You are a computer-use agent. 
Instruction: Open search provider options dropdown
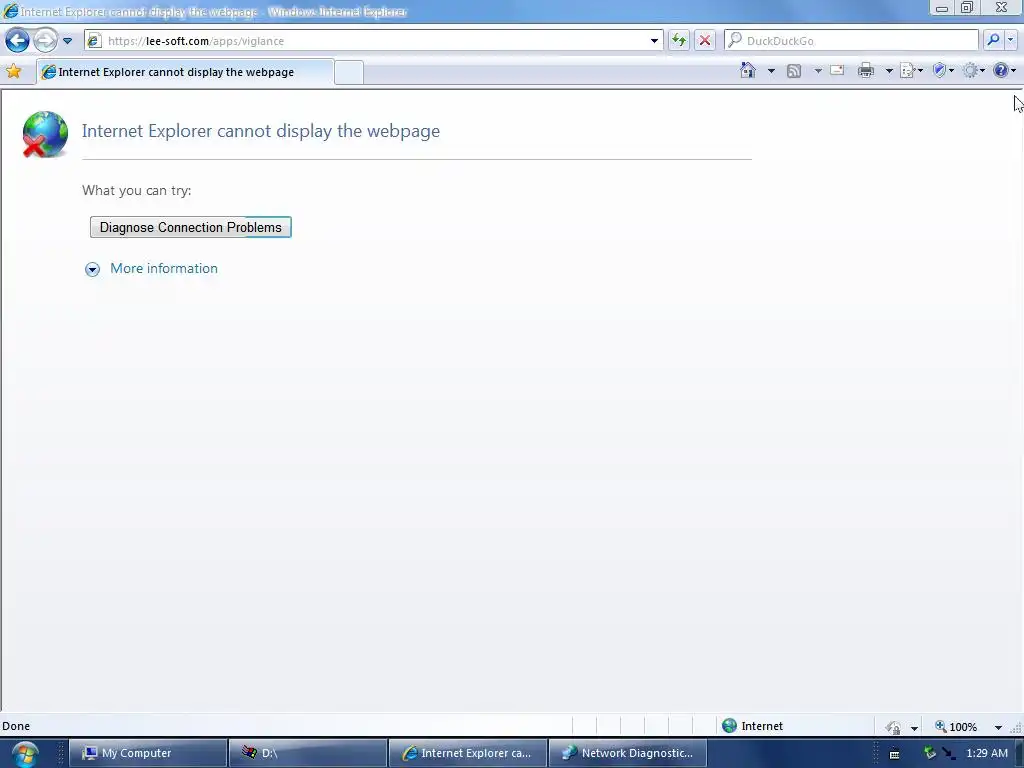(x=1011, y=40)
